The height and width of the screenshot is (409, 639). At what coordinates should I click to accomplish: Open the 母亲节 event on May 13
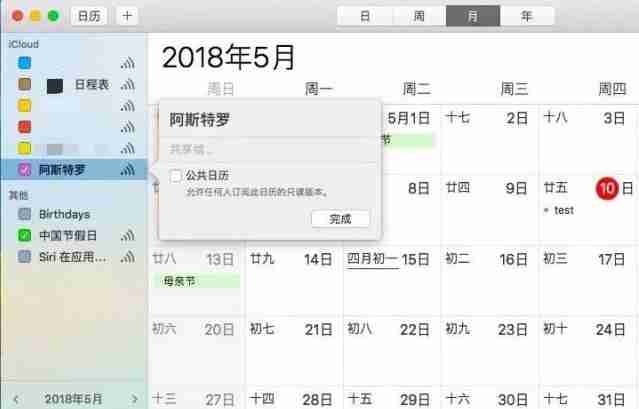196,281
